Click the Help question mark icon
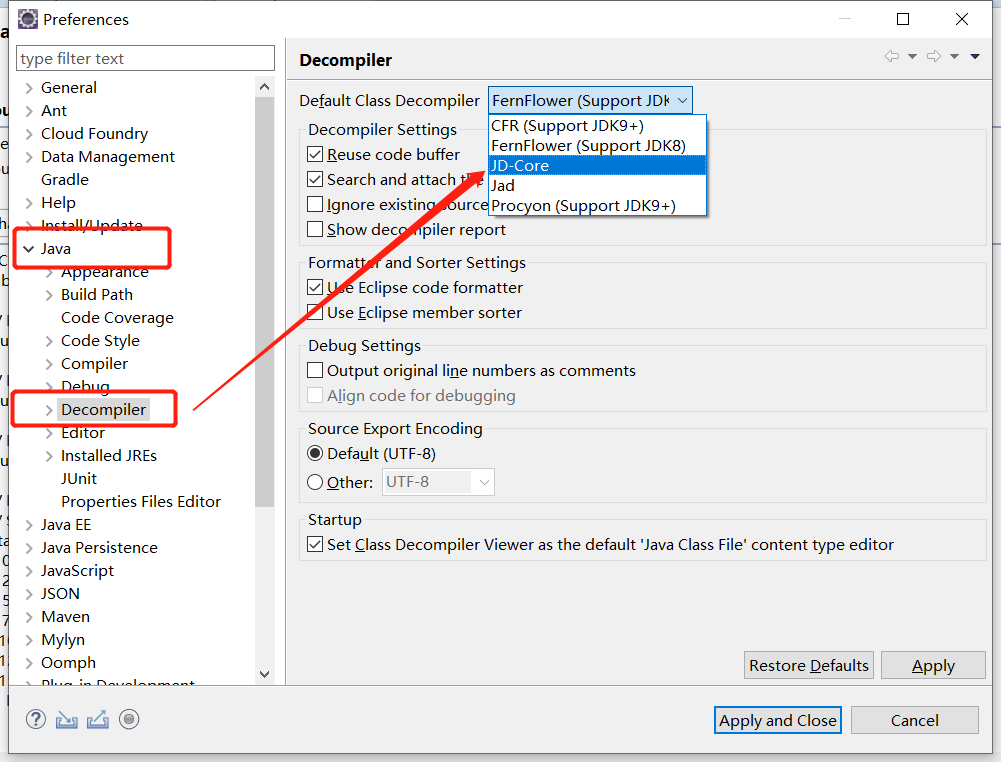 coord(36,719)
